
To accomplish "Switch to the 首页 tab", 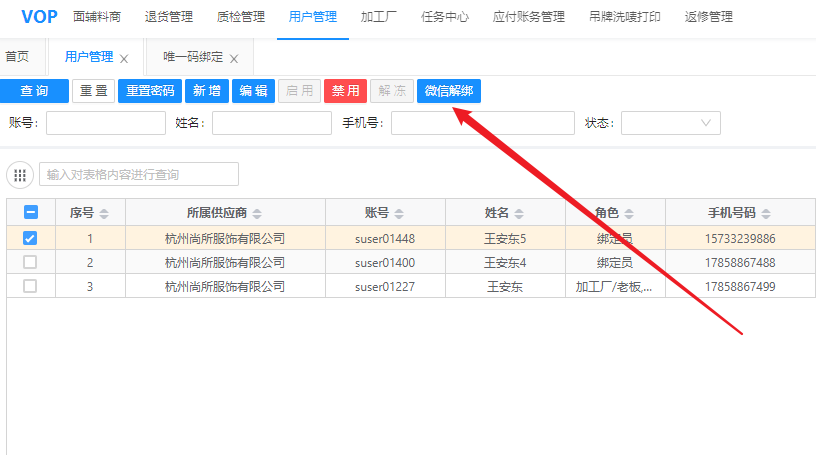I will pyautogui.click(x=17, y=58).
